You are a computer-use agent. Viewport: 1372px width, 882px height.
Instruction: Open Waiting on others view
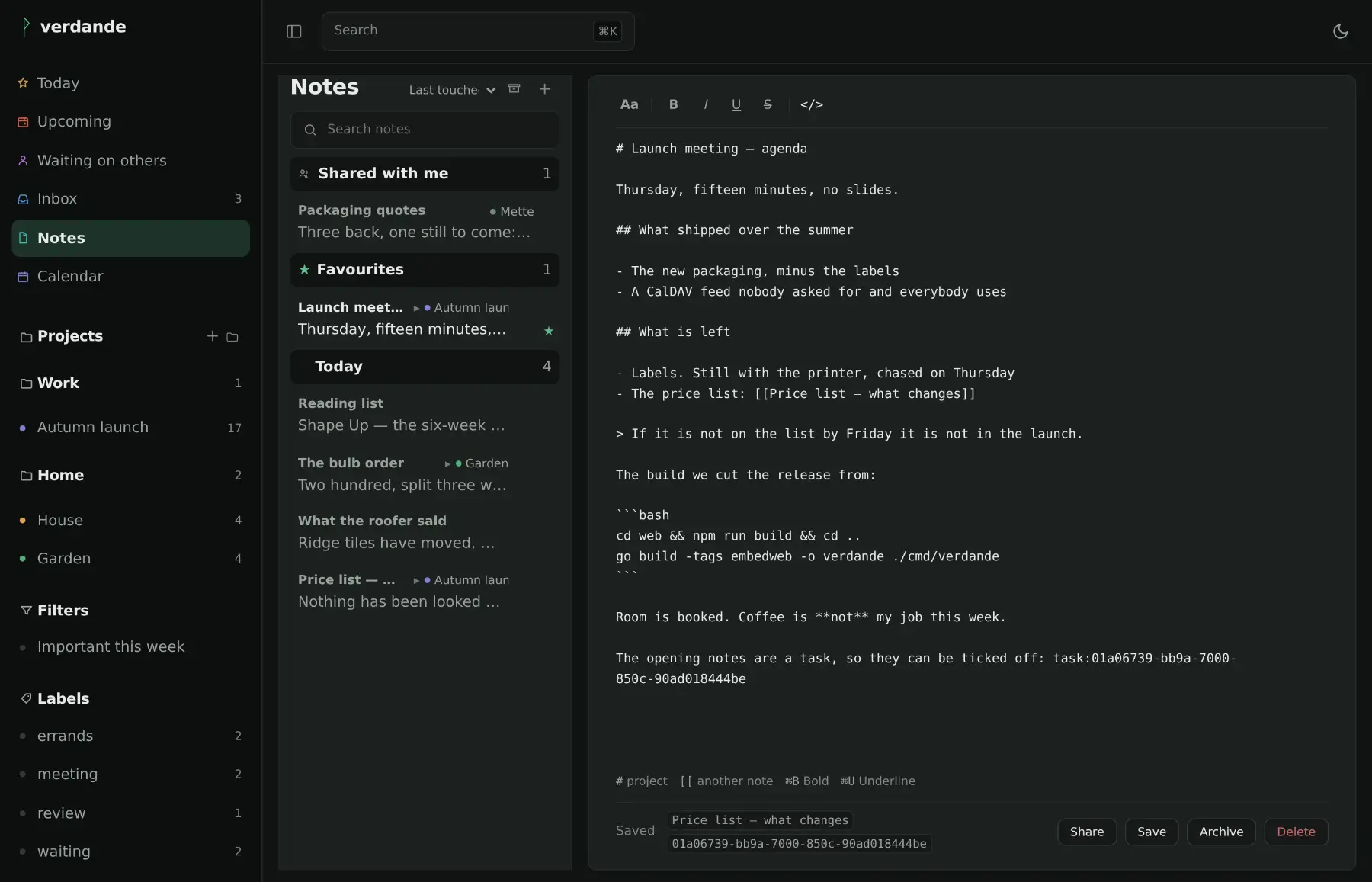[x=130, y=160]
